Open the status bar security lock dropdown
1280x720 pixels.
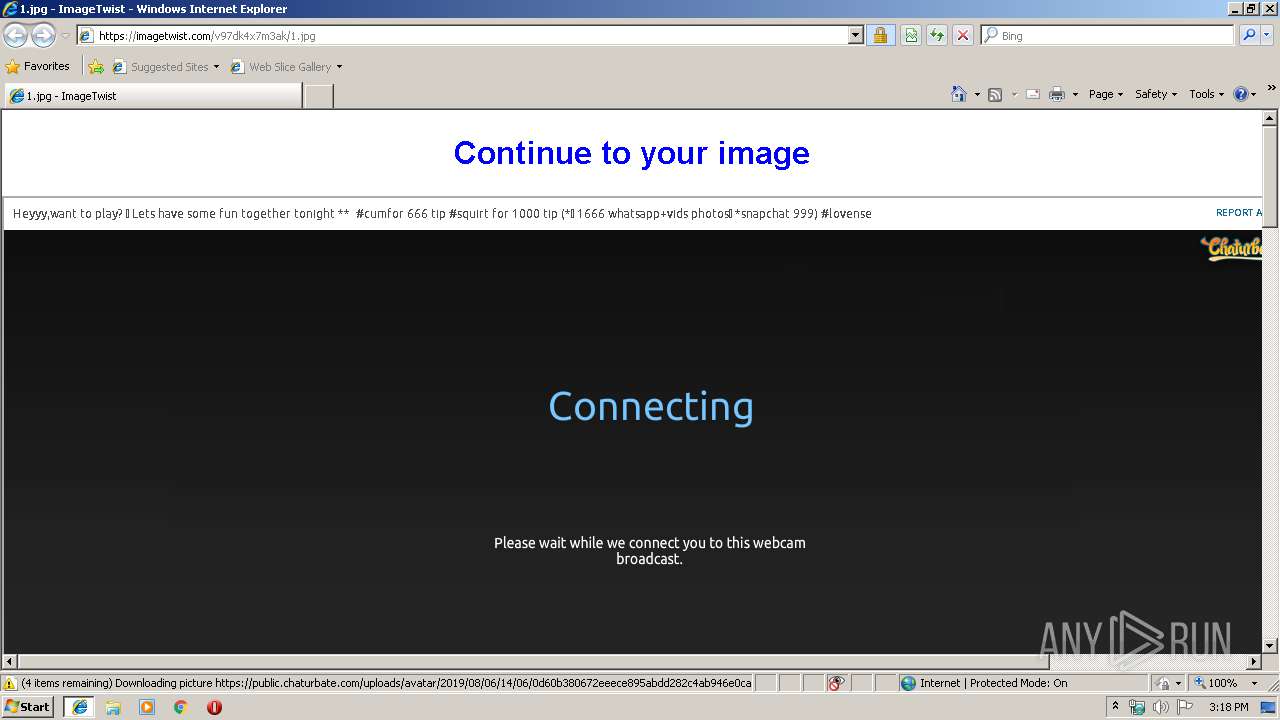coord(1169,683)
